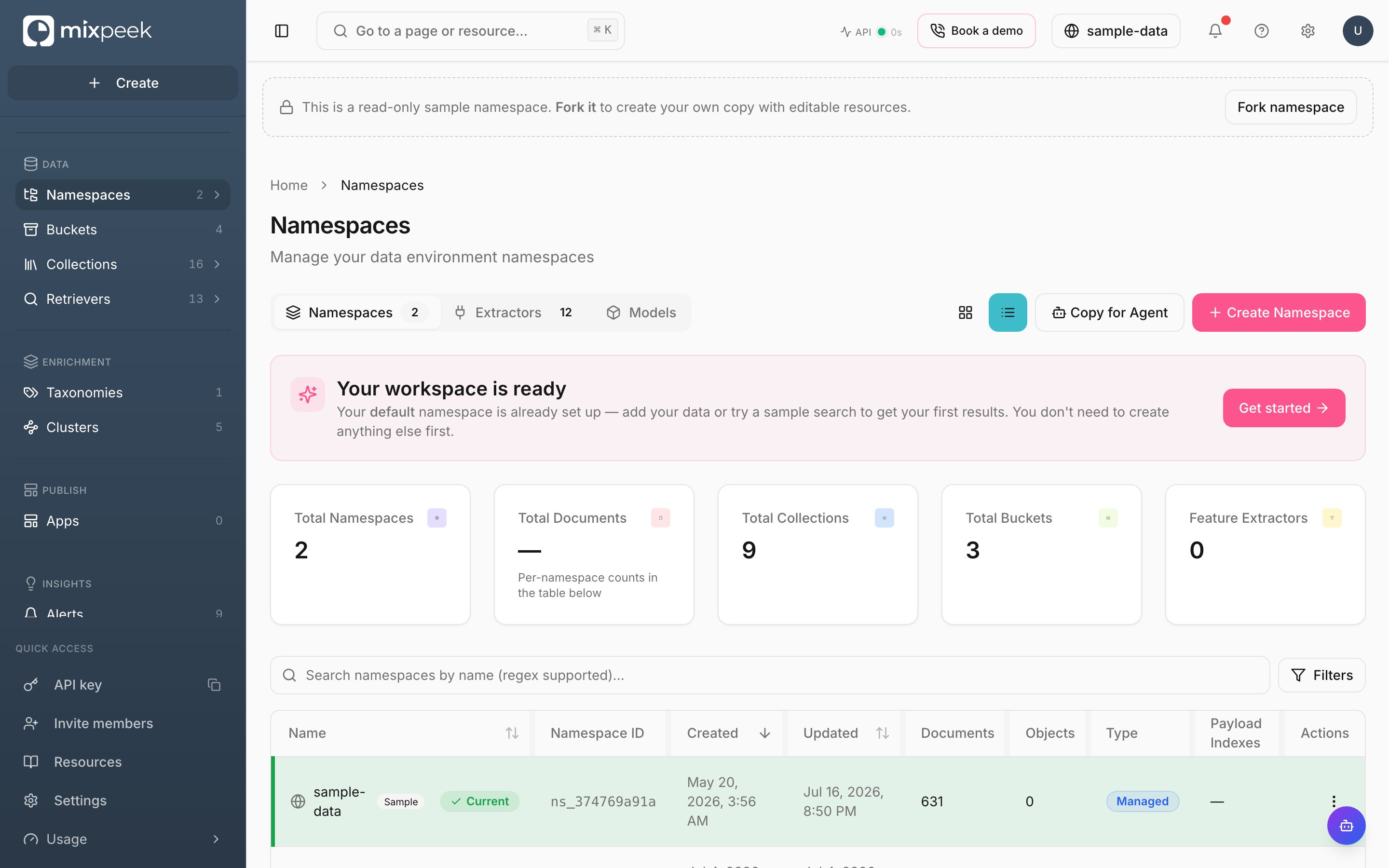Click the globe icon beside sample-data row
Screen dimensions: 1389x868
point(298,801)
